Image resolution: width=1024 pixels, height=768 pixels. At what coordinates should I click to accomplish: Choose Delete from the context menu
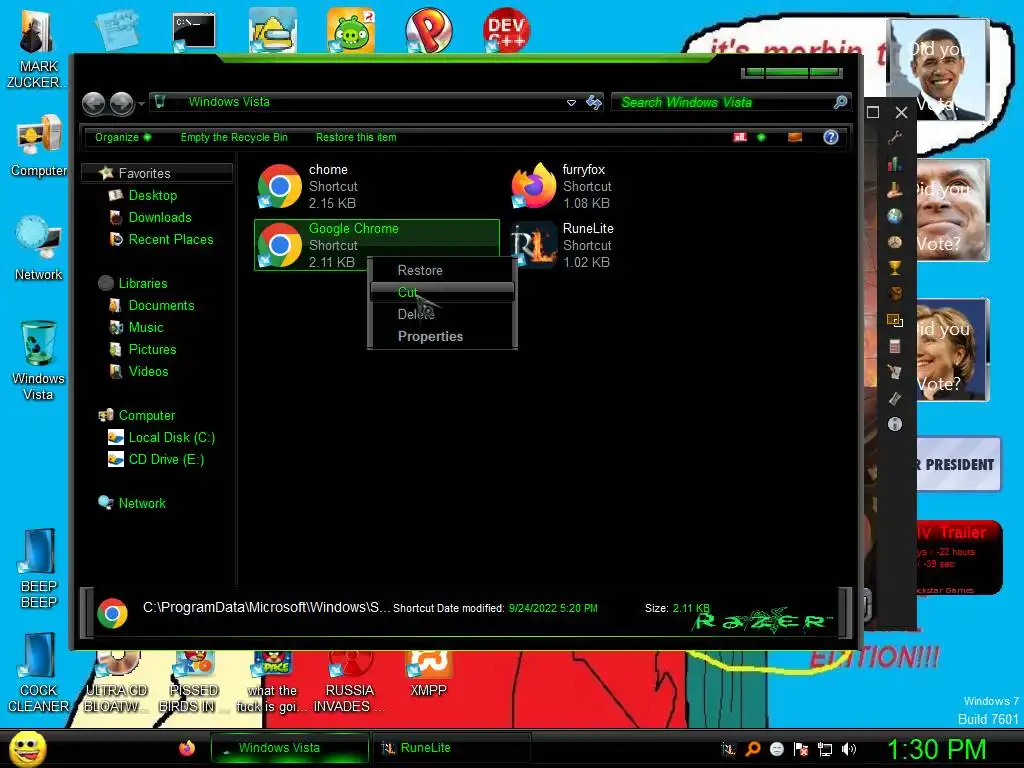[x=442, y=314]
